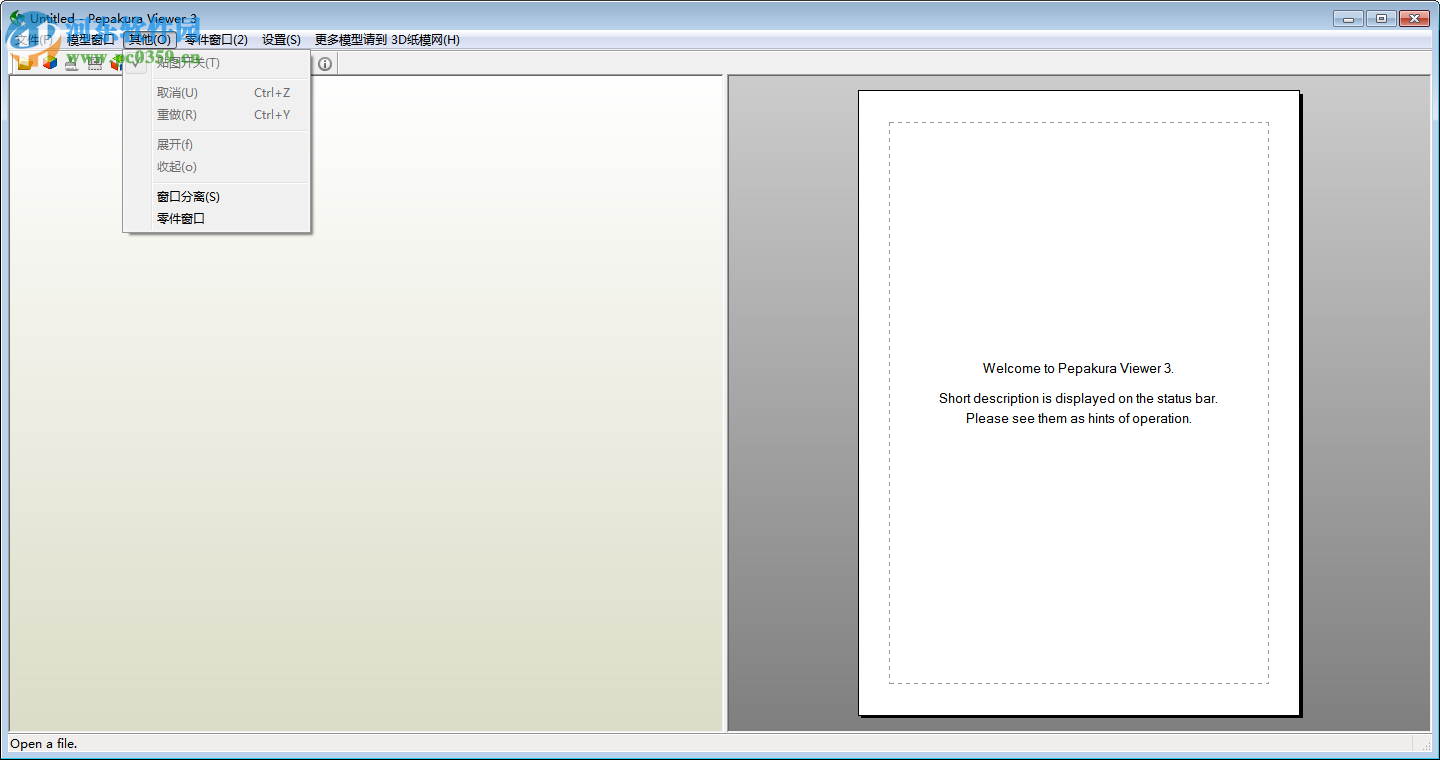Viewport: 1440px width, 760px height.
Task: Select the 收起(o) fold menu entry
Action: (x=217, y=167)
